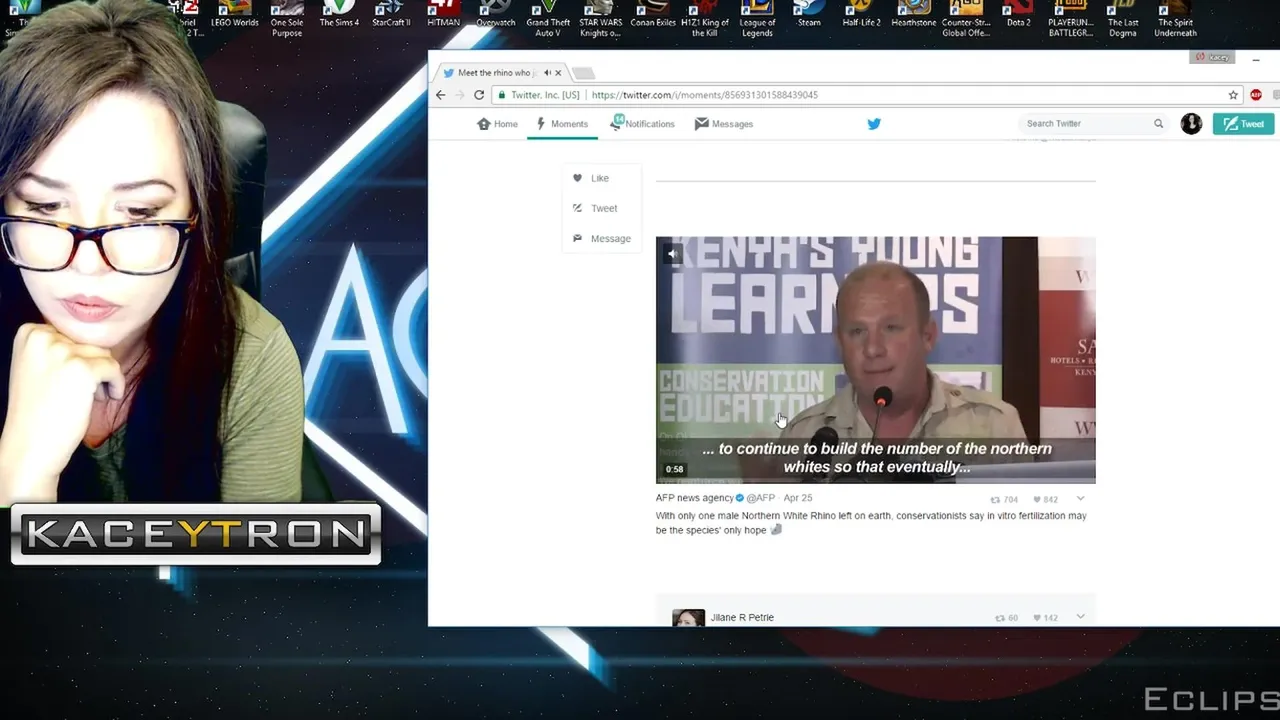Launch Half-Life 2 desktop icon
The image size is (1280, 720).
(861, 14)
